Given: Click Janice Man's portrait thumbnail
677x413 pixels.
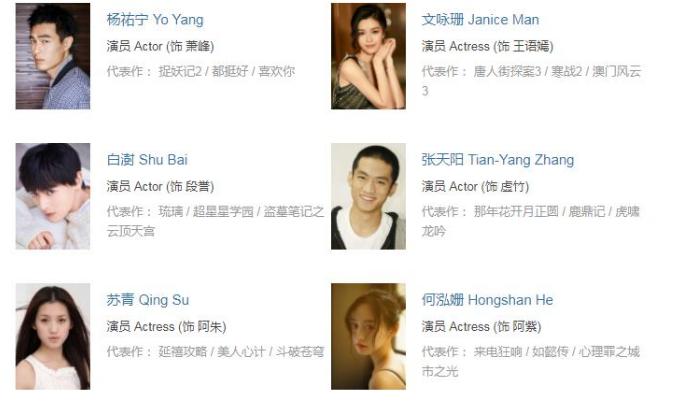Looking at the screenshot, I should tap(368, 56).
